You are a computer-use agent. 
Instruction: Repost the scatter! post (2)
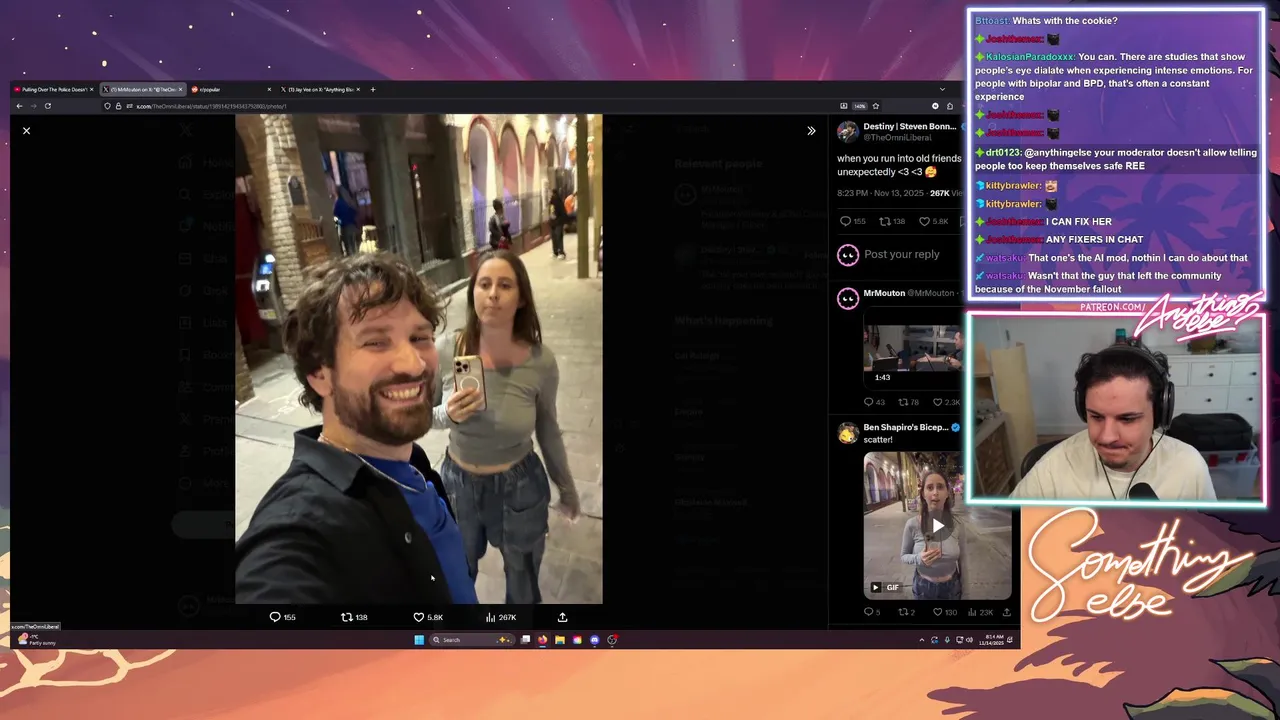pos(907,612)
